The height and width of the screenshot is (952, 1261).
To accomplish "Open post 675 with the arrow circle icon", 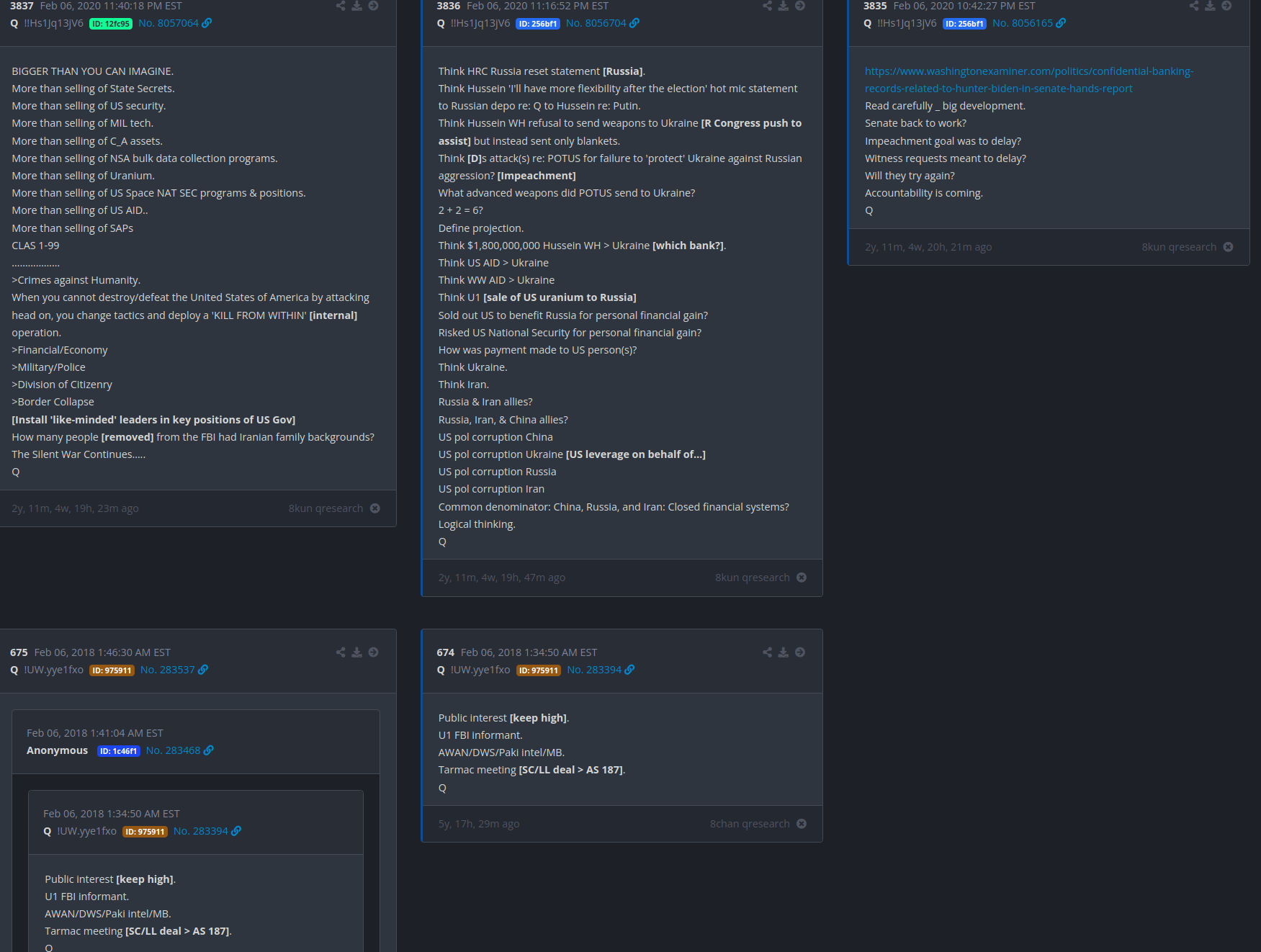I will tap(373, 652).
